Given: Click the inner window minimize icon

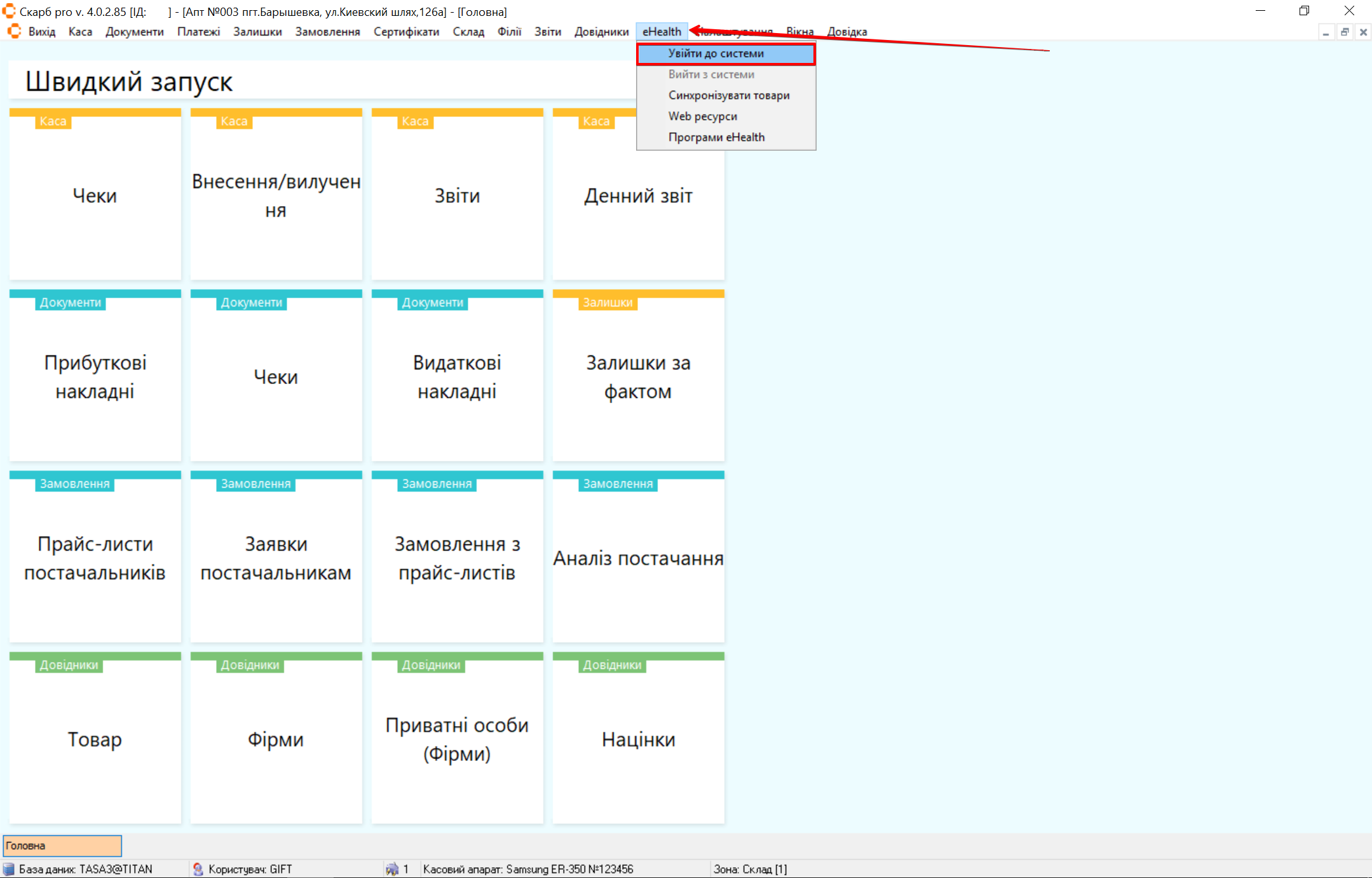Looking at the screenshot, I should tap(1326, 32).
